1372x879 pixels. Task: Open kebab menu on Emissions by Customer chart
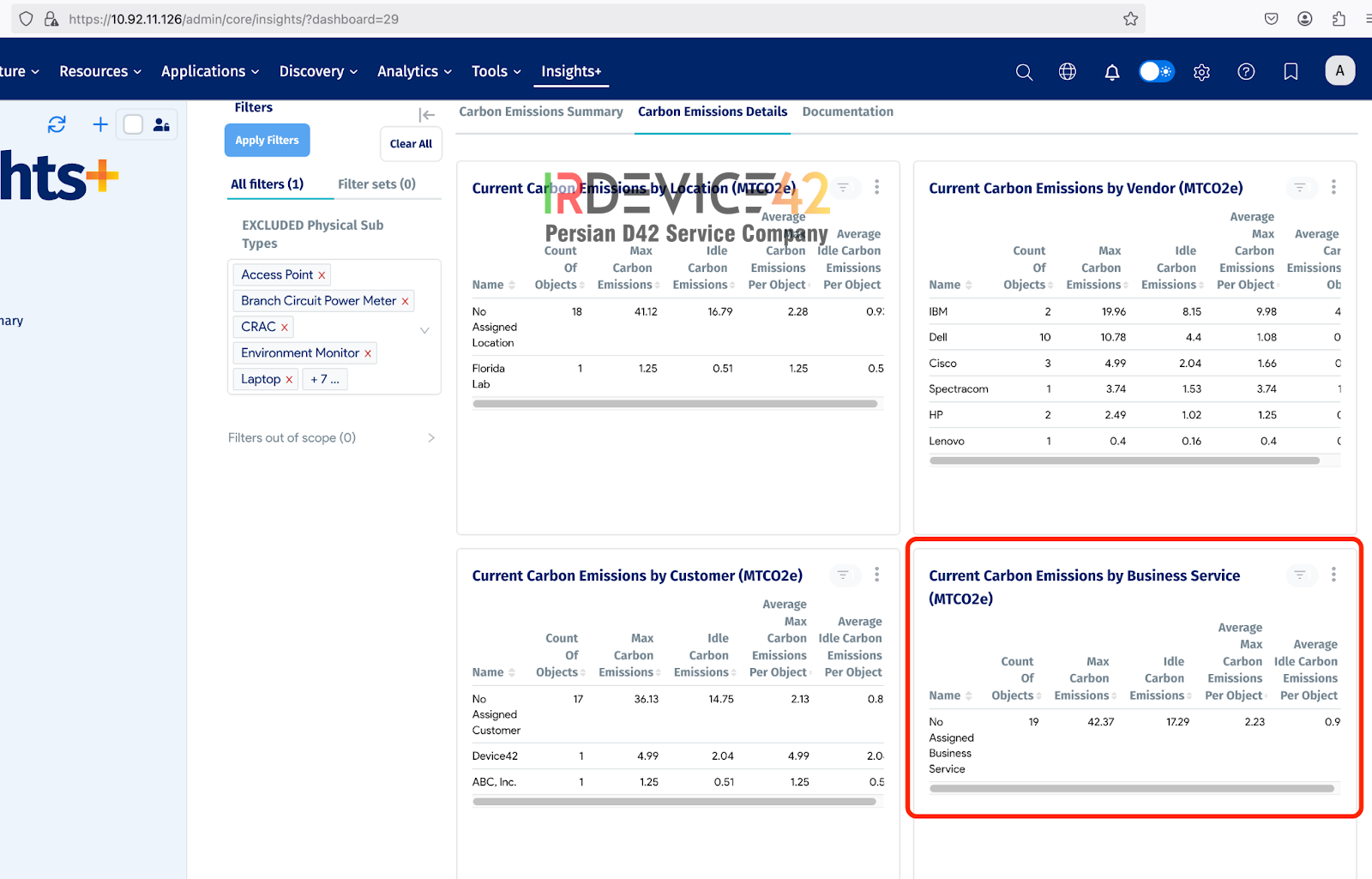876,575
